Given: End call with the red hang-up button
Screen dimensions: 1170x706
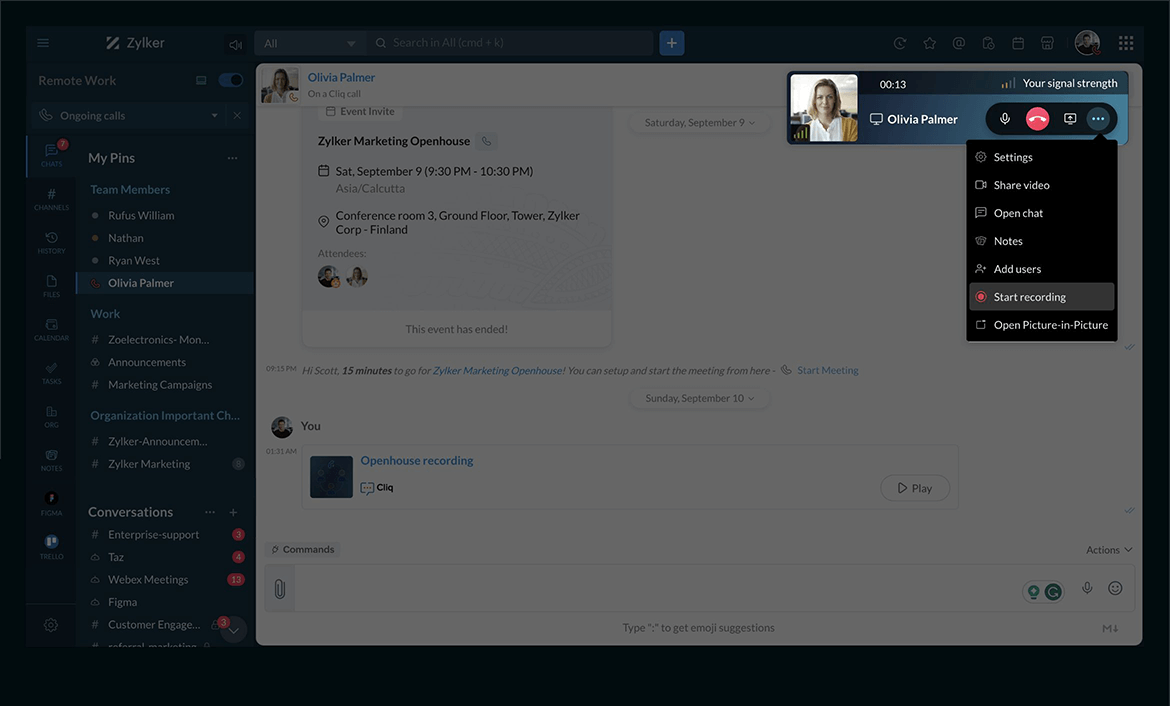Looking at the screenshot, I should coord(1037,119).
